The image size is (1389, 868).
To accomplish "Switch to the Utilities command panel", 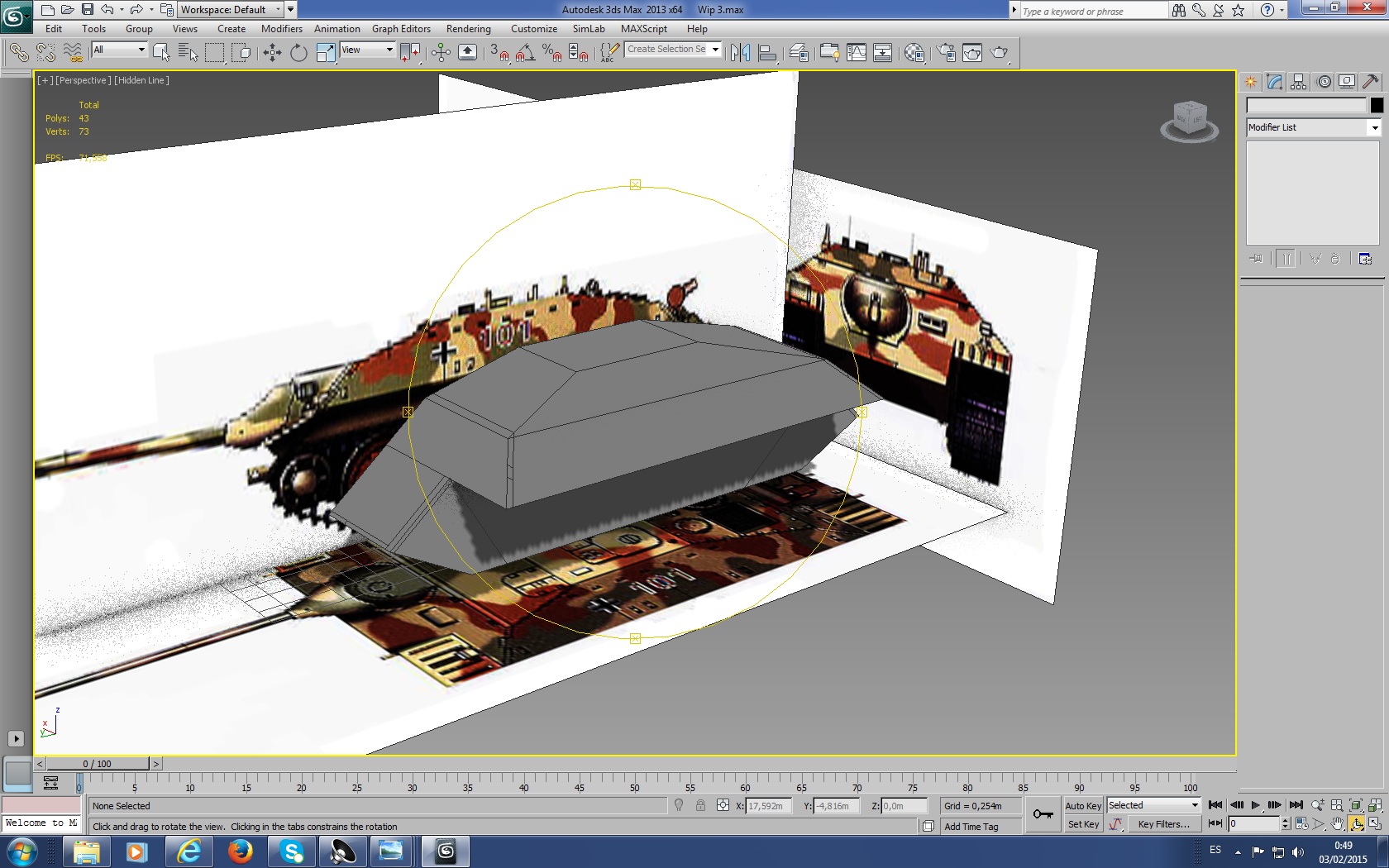I will 1371,82.
